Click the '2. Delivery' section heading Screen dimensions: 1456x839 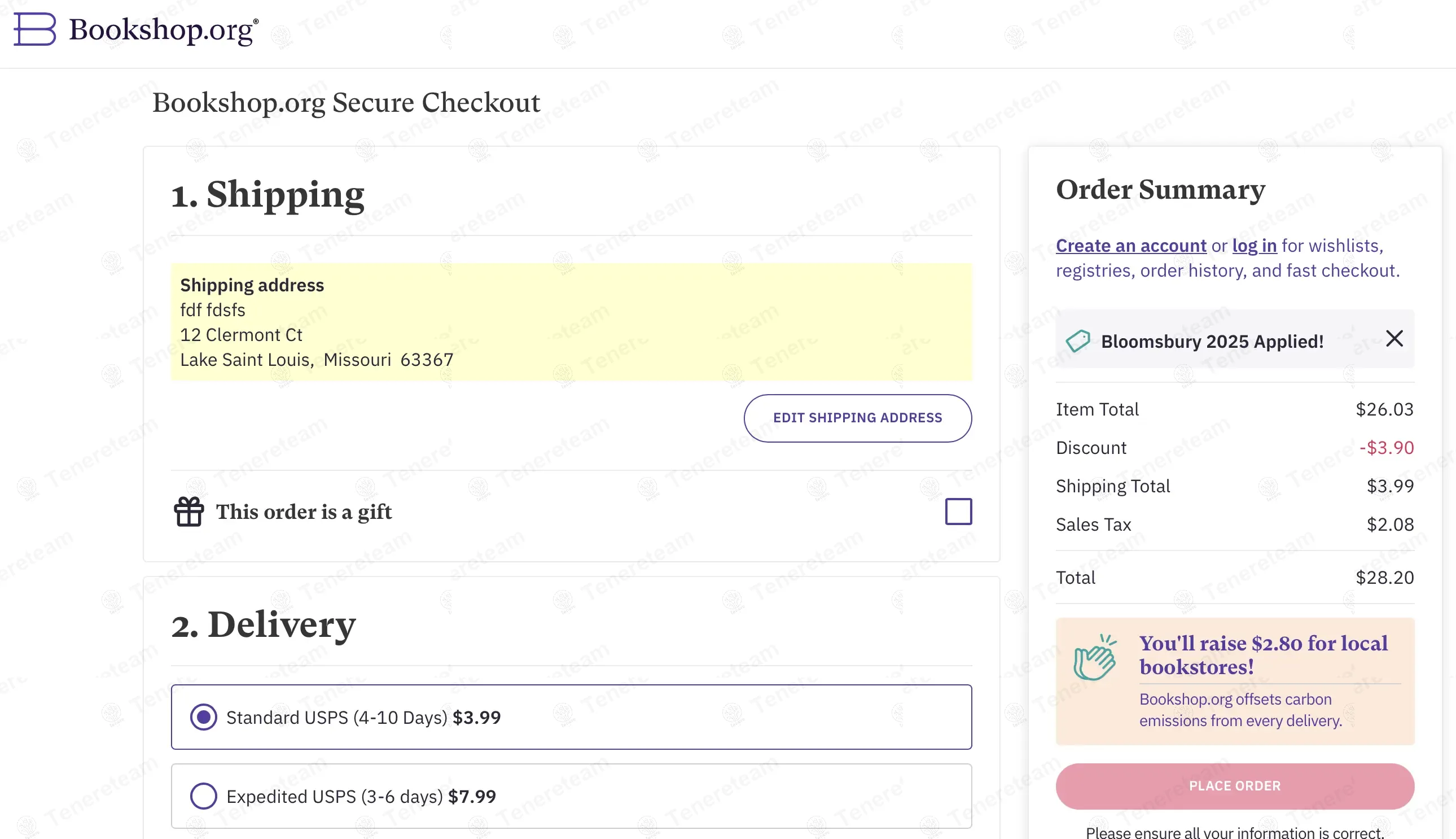[264, 624]
